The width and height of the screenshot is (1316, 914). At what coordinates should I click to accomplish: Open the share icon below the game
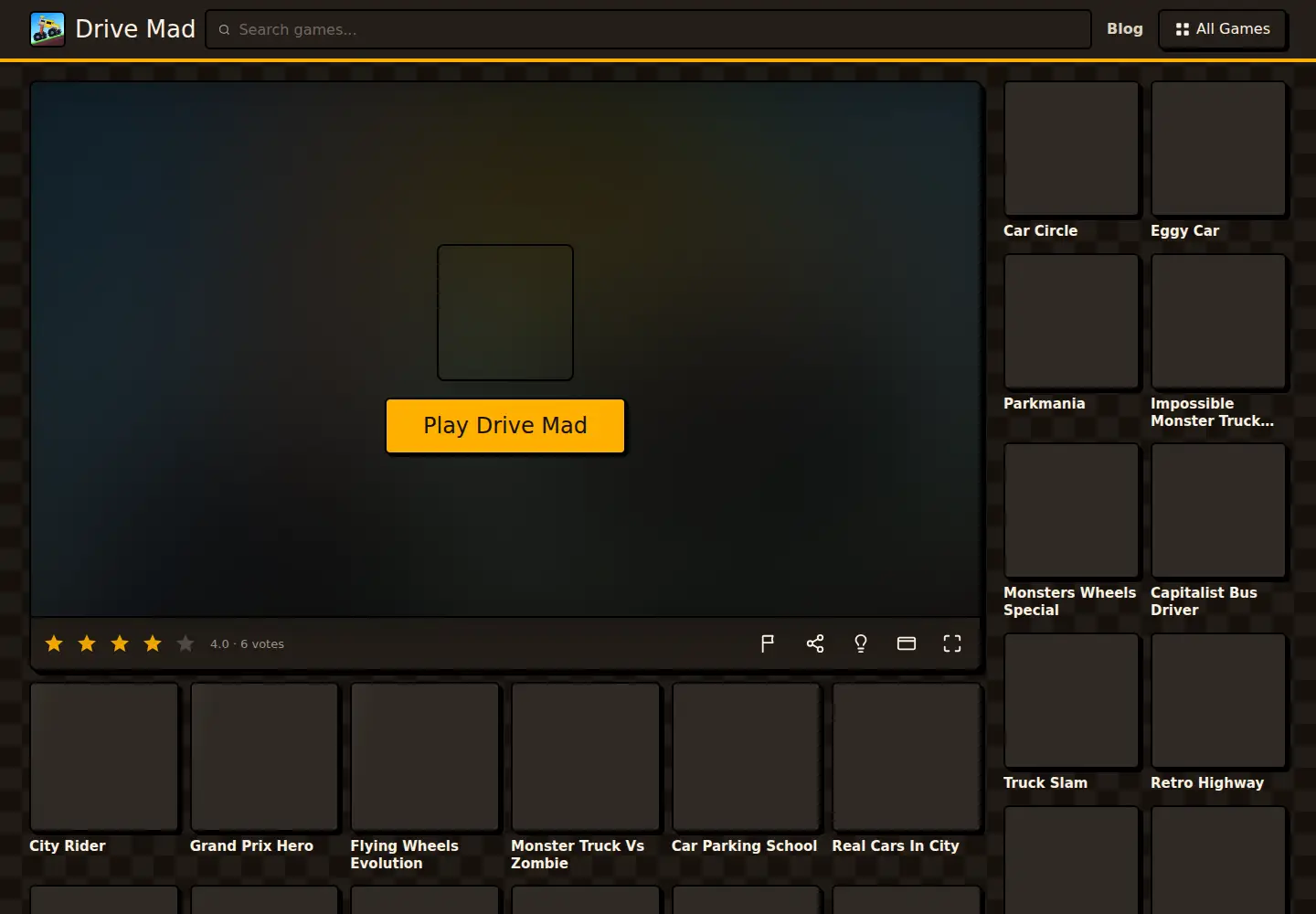tap(815, 643)
